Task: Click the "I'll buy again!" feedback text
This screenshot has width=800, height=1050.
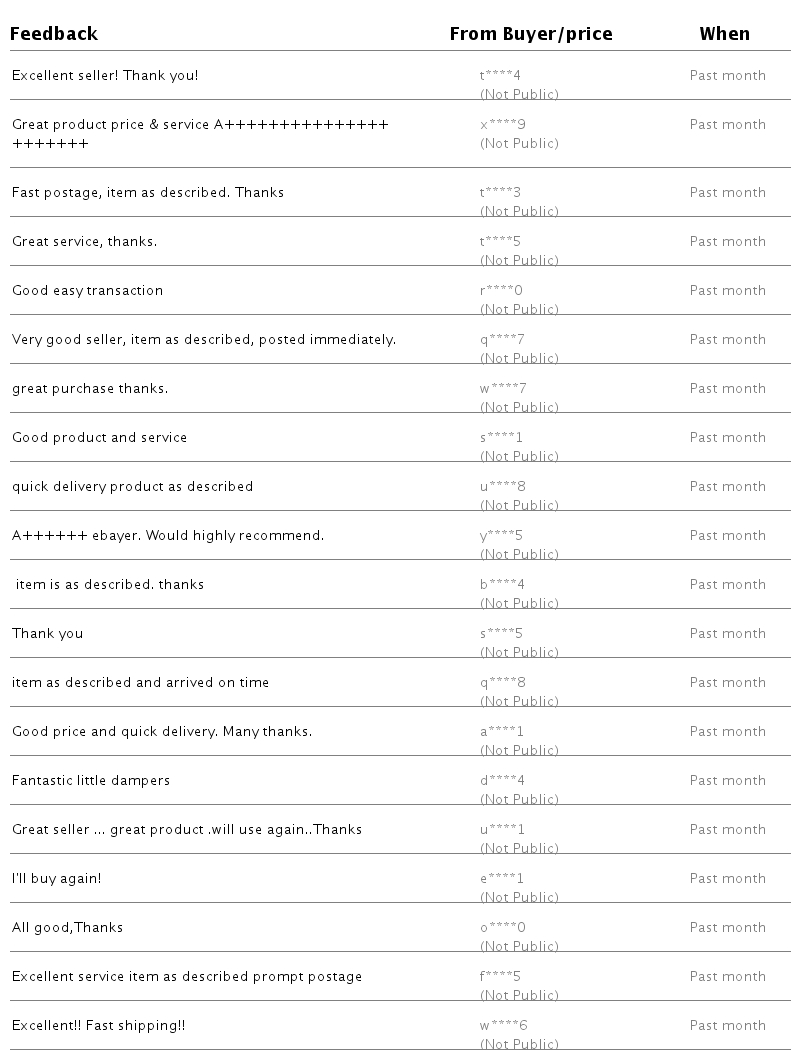Action: 56,878
